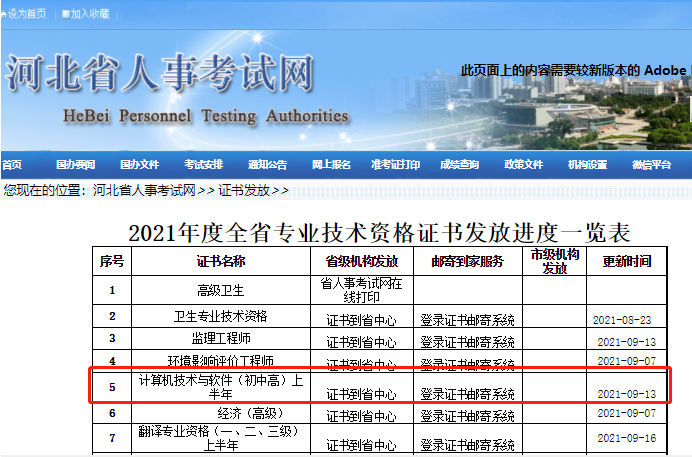Click the 河北省人事考试网 banner logo
692x457 pixels.
[x=160, y=73]
